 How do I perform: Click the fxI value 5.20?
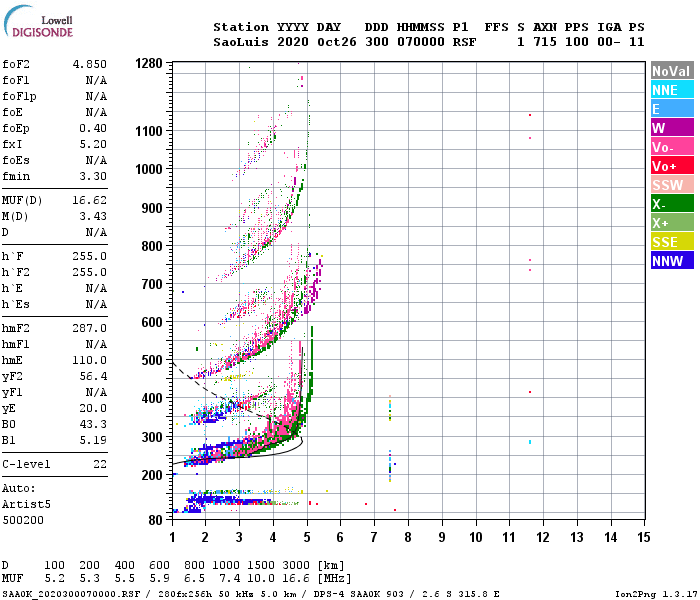pos(93,144)
